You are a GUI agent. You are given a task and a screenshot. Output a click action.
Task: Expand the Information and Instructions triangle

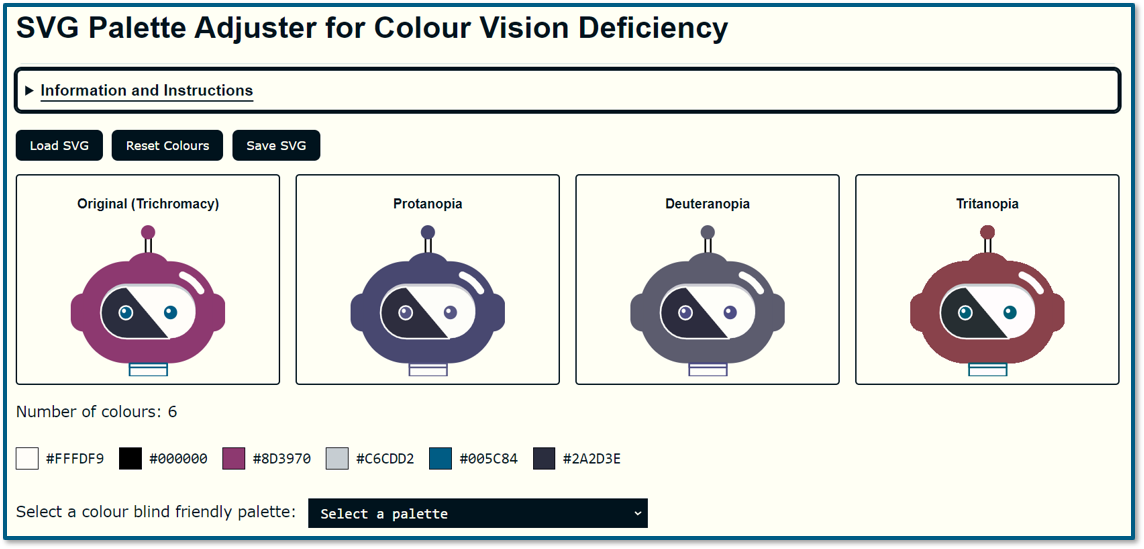coord(29,91)
